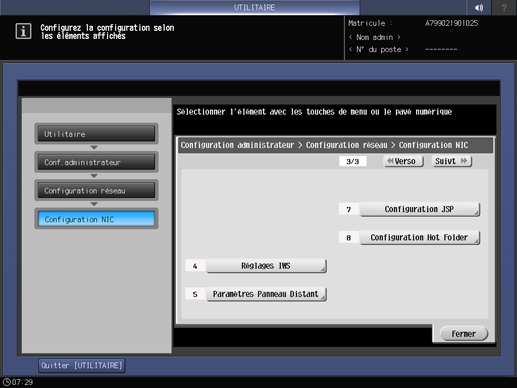Image resolution: width=517 pixels, height=388 pixels.
Task: Return to Configuration réseau level
Action: [96, 190]
